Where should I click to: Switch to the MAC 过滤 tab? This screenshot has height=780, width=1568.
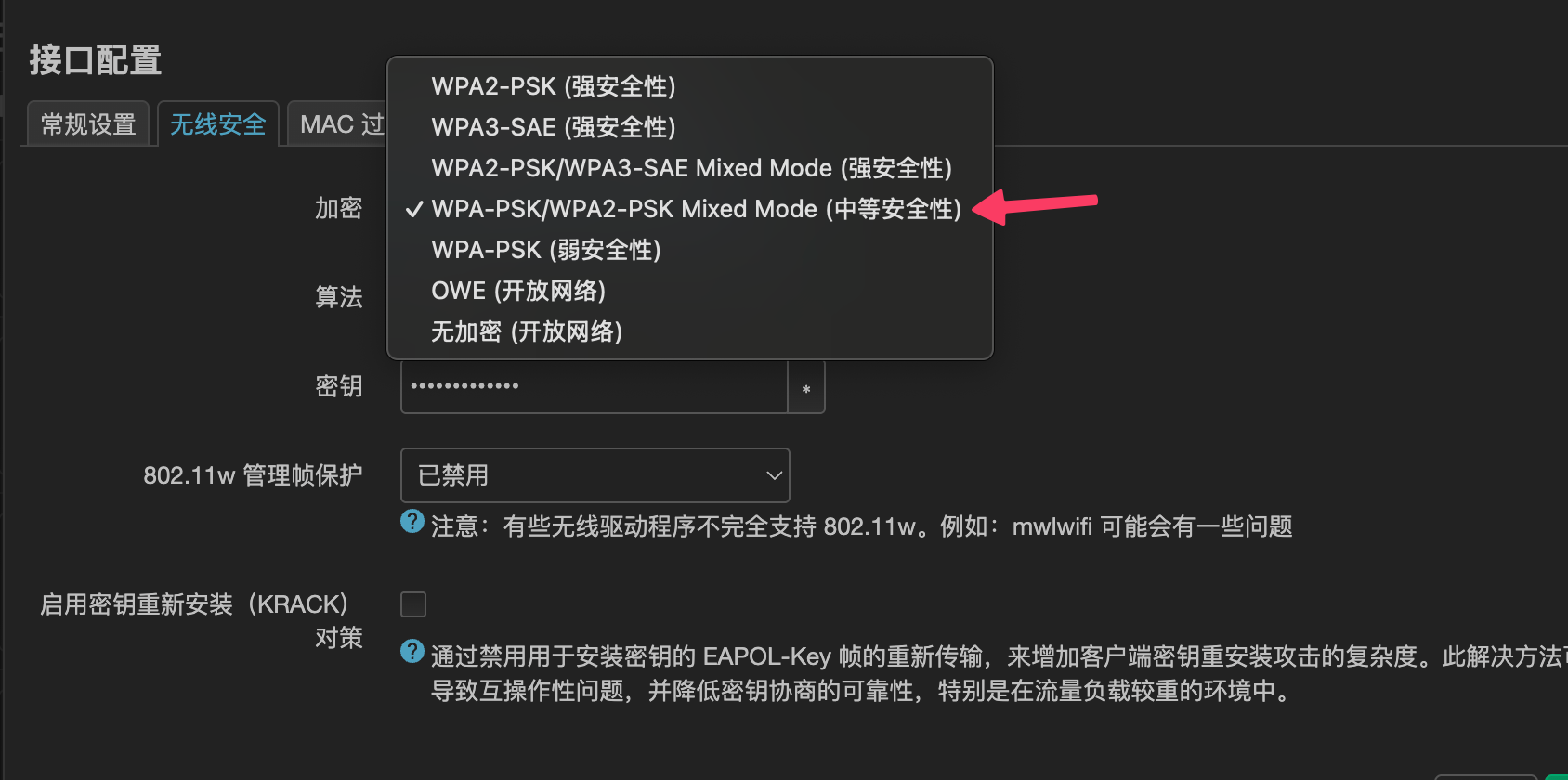pos(339,124)
